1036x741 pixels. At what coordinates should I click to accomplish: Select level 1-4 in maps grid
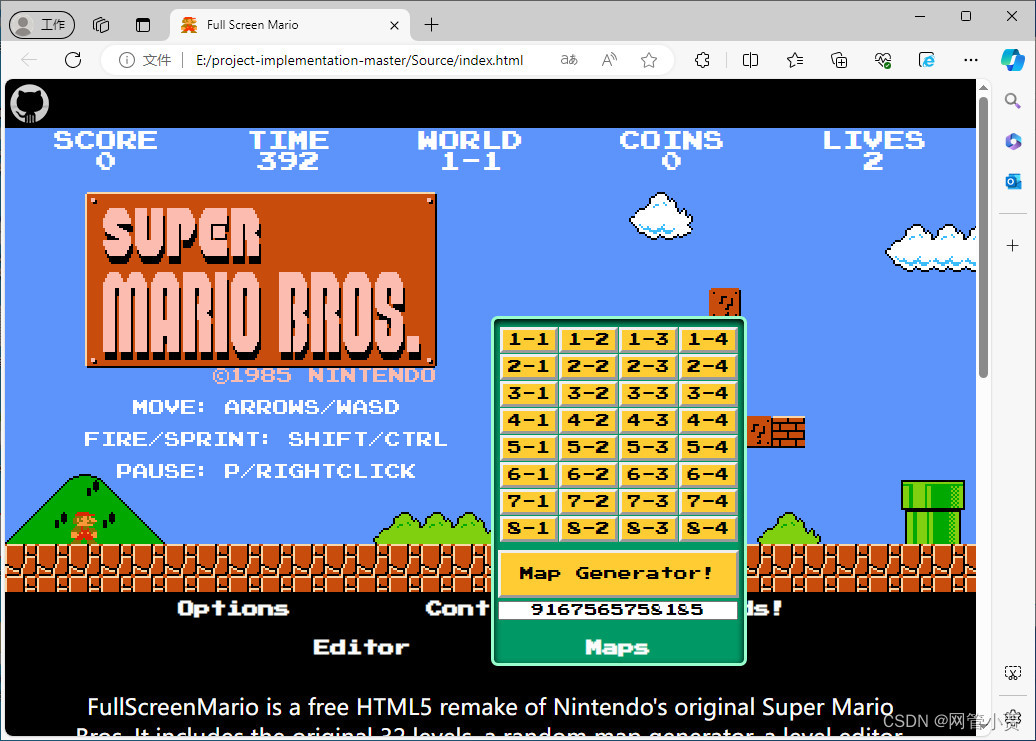(708, 339)
